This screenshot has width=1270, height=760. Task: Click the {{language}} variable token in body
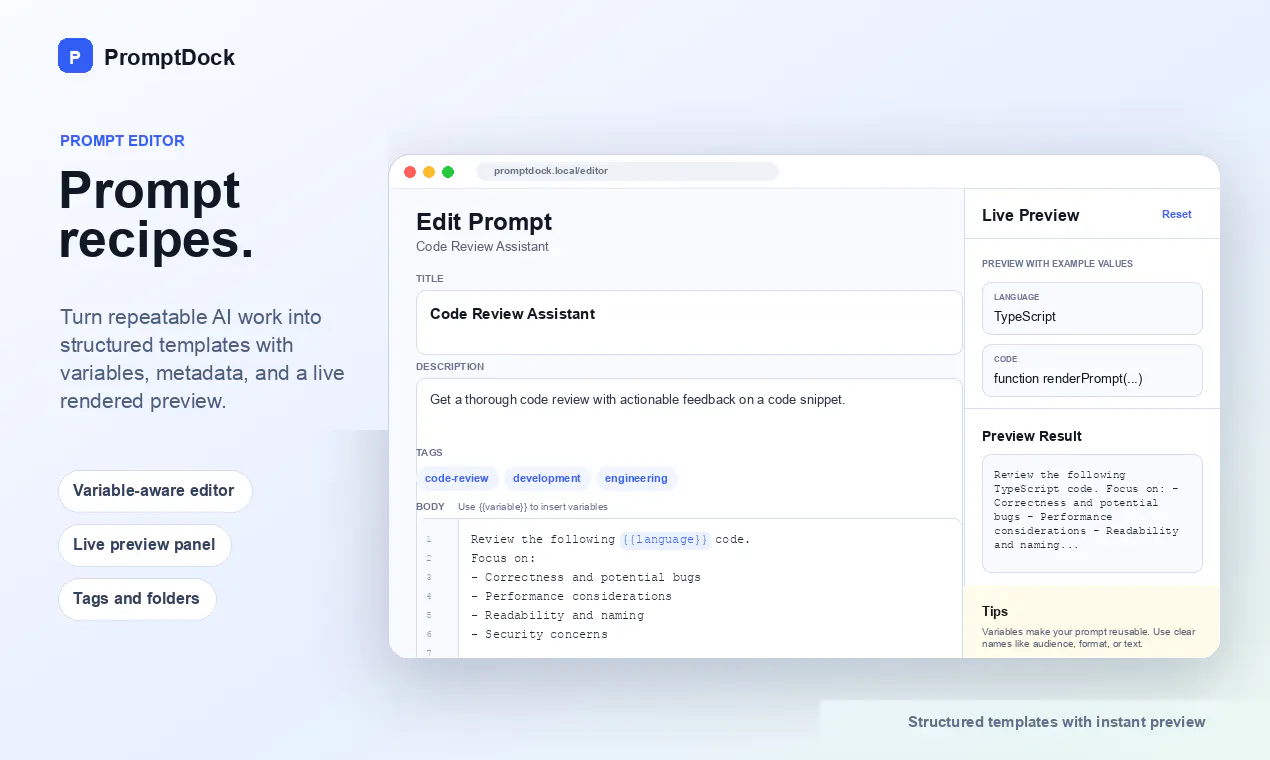coord(664,540)
